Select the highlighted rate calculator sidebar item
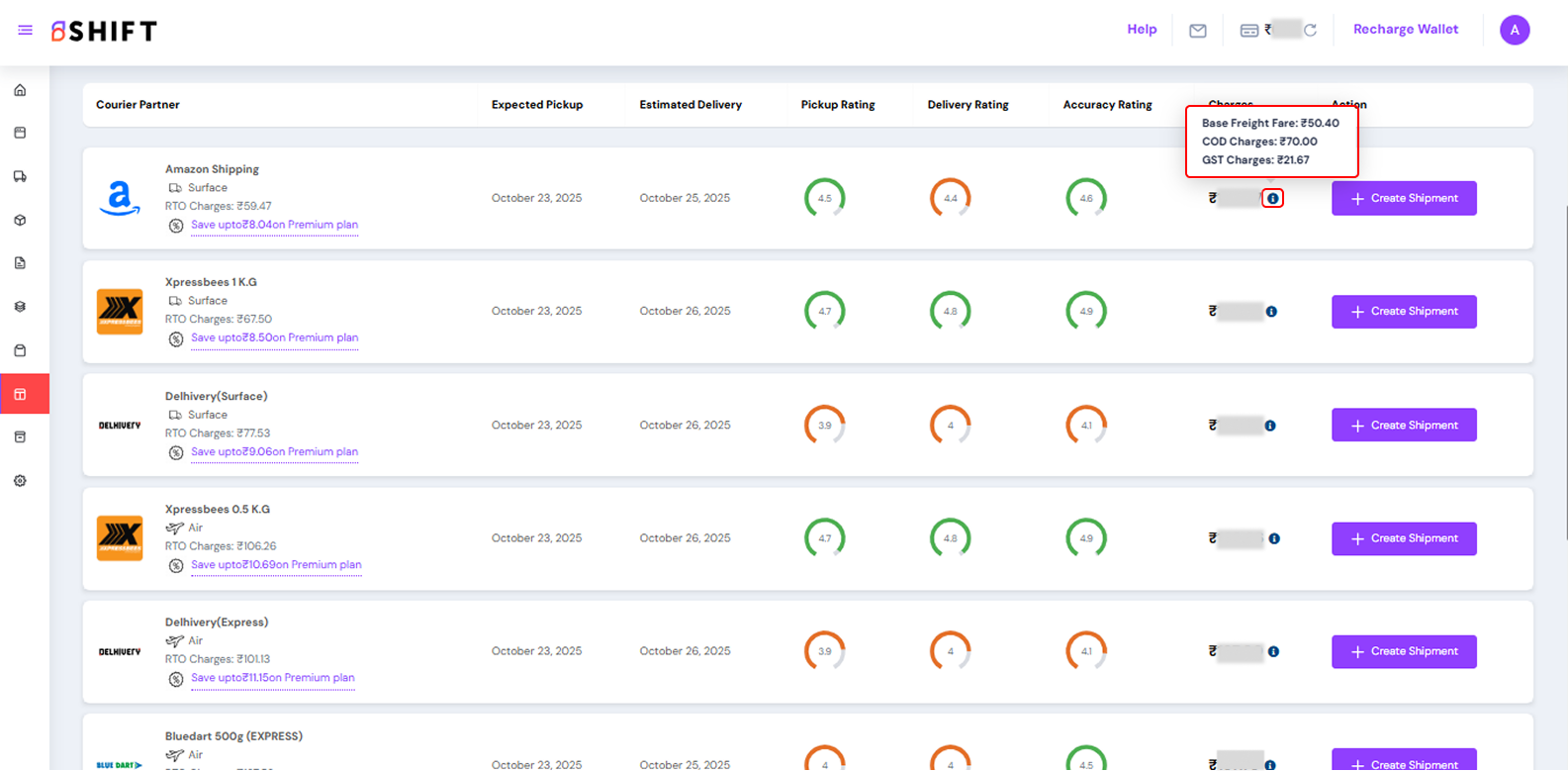The width and height of the screenshot is (1568, 772). click(21, 394)
